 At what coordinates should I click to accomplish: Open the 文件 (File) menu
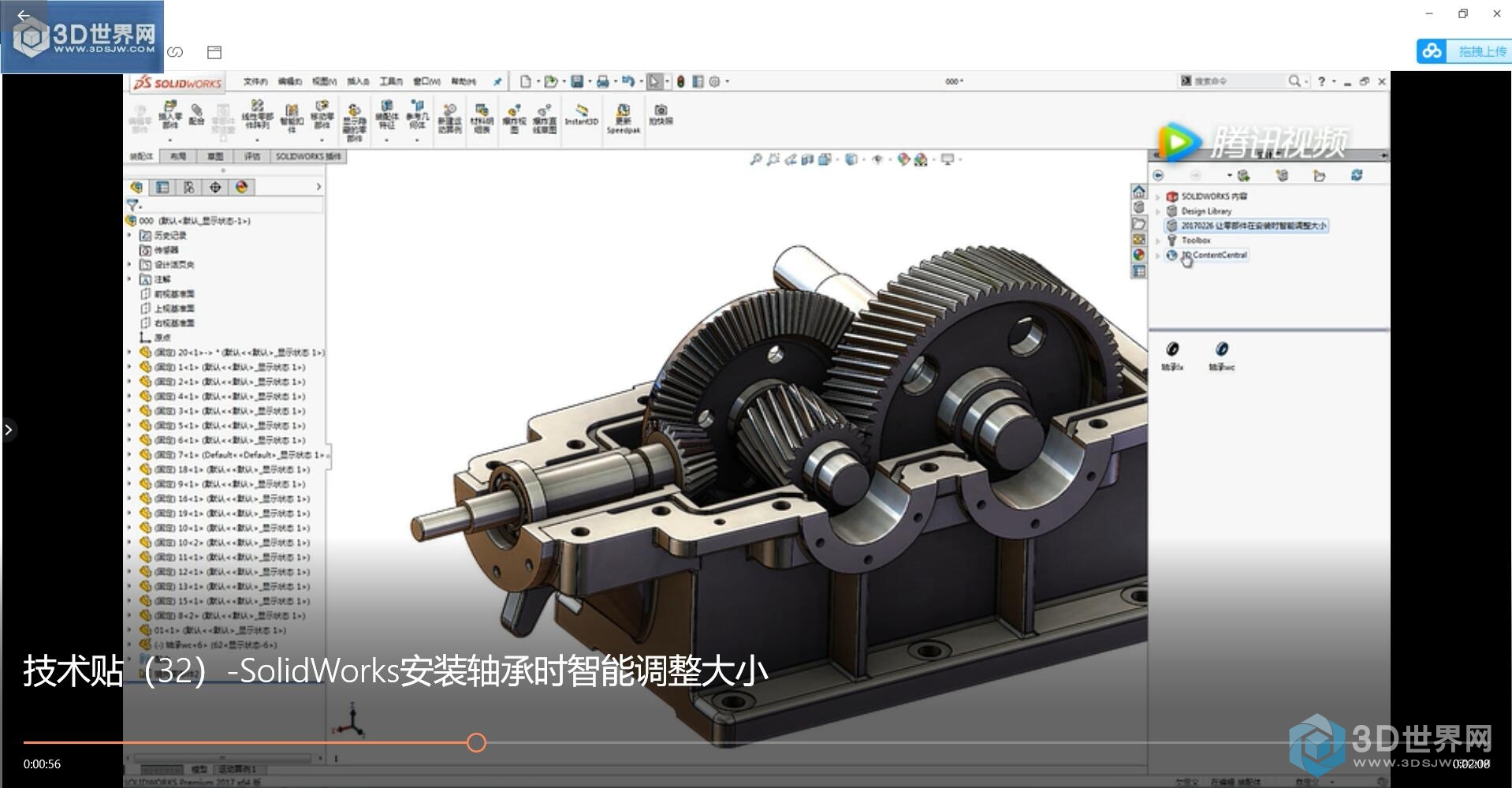point(255,81)
